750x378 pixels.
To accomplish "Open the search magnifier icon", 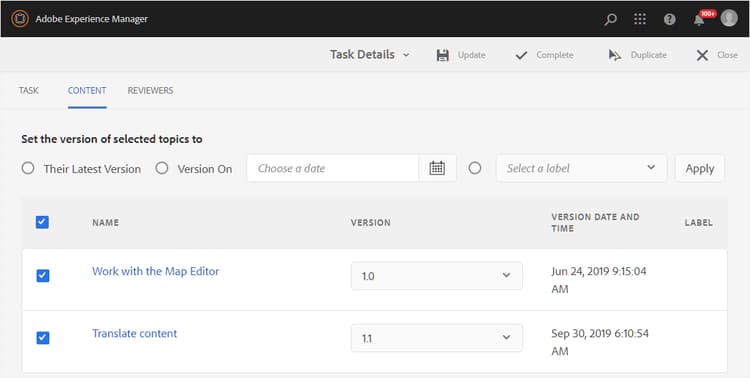I will pyautogui.click(x=610, y=20).
